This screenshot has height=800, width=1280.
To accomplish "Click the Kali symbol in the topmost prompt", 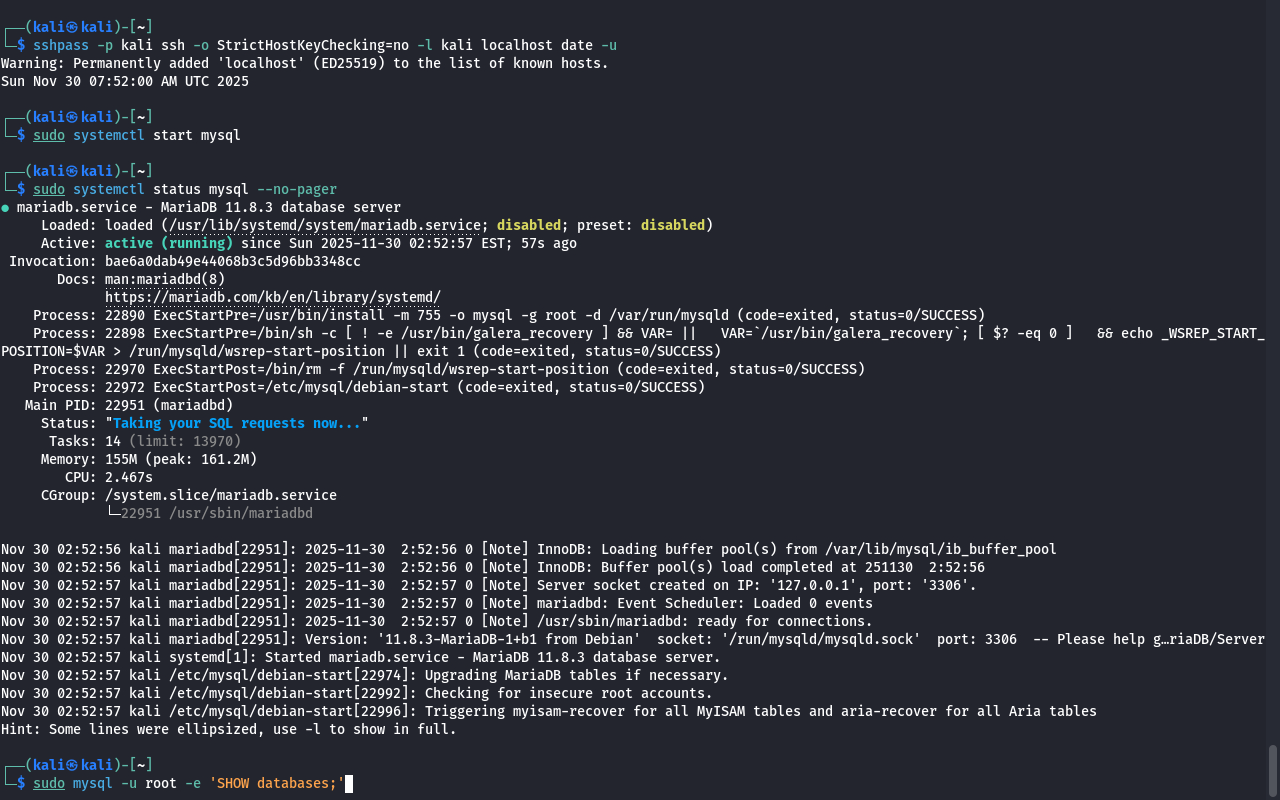I will pyautogui.click(x=72, y=27).
